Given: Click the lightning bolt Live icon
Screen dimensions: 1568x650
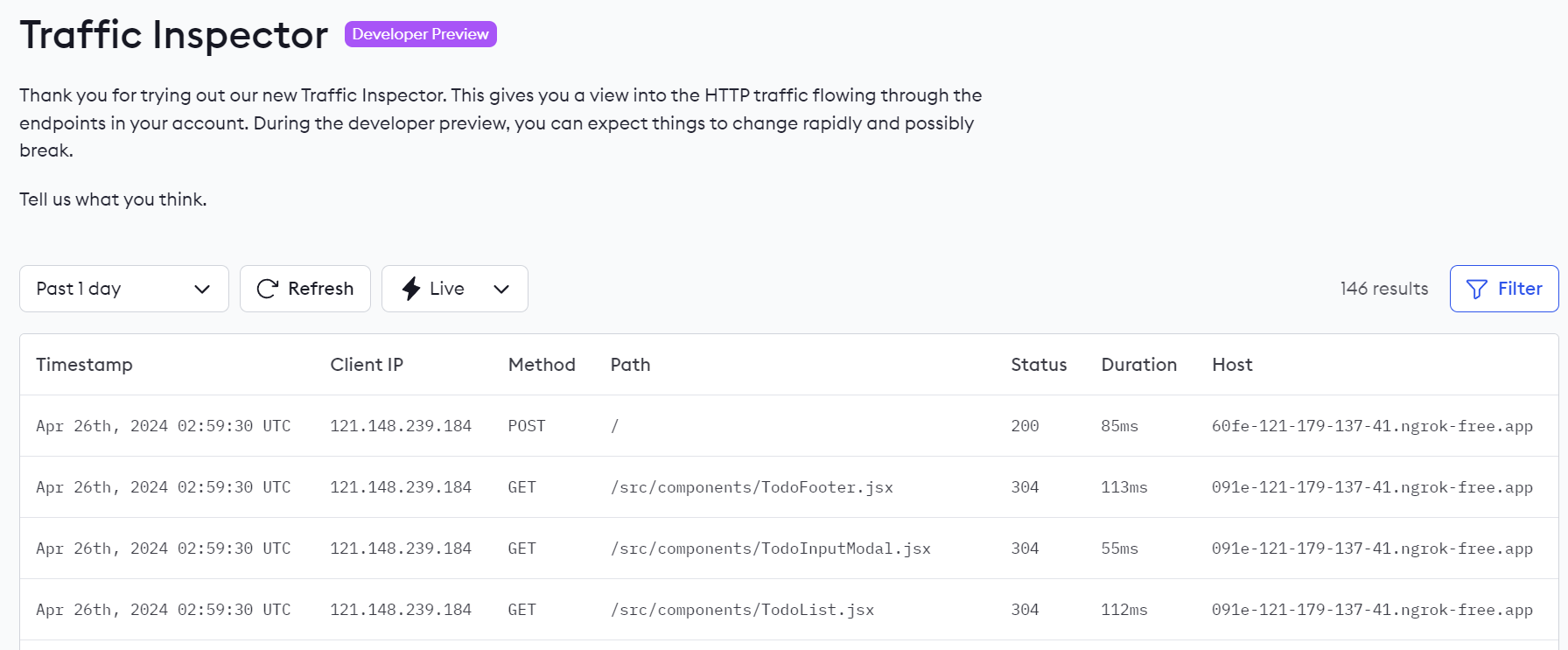Looking at the screenshot, I should (411, 289).
